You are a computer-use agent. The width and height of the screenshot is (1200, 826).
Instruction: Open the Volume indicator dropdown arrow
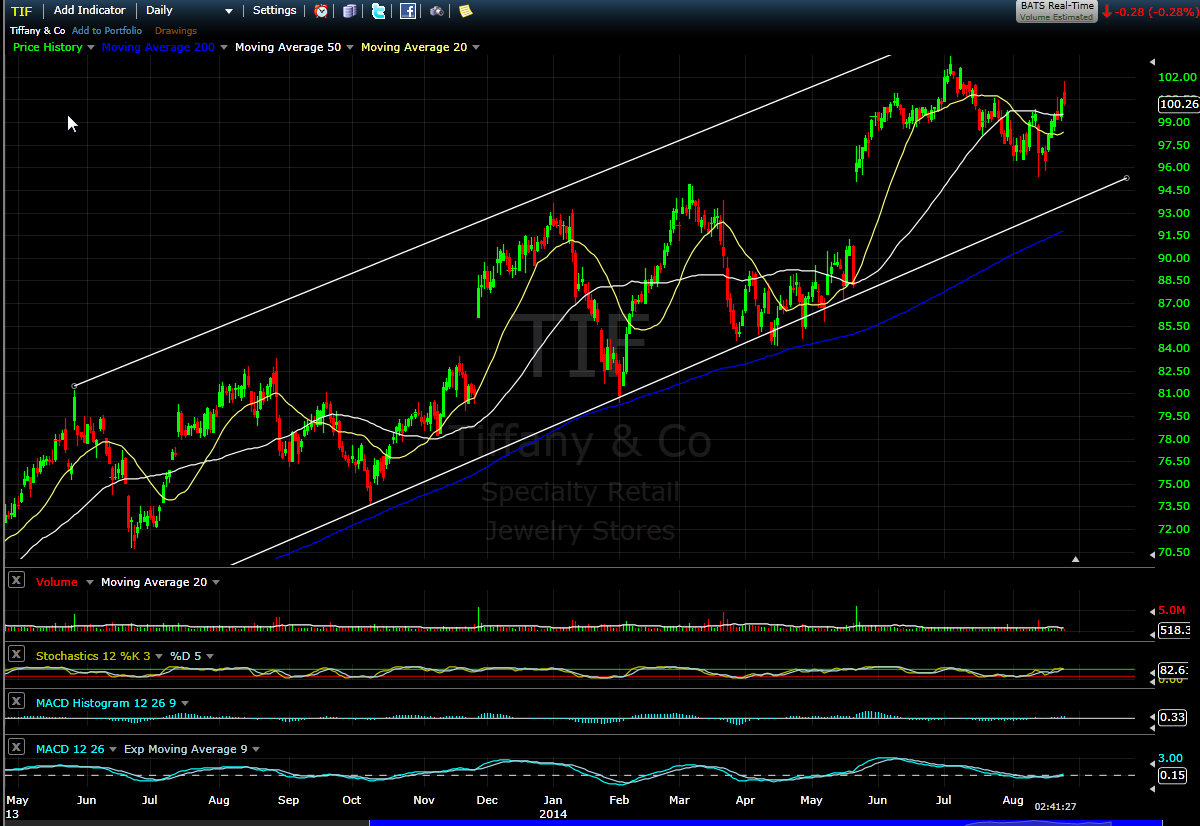(90, 582)
